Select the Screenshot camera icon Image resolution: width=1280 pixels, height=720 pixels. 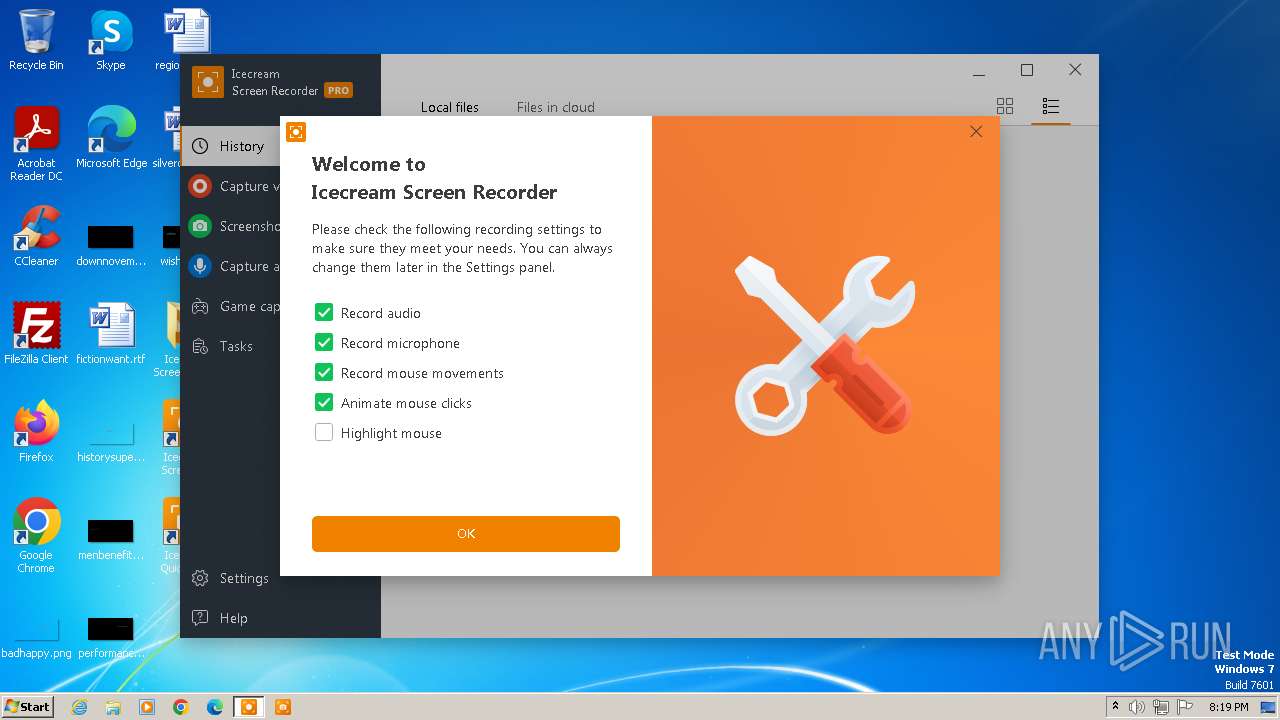coord(200,226)
